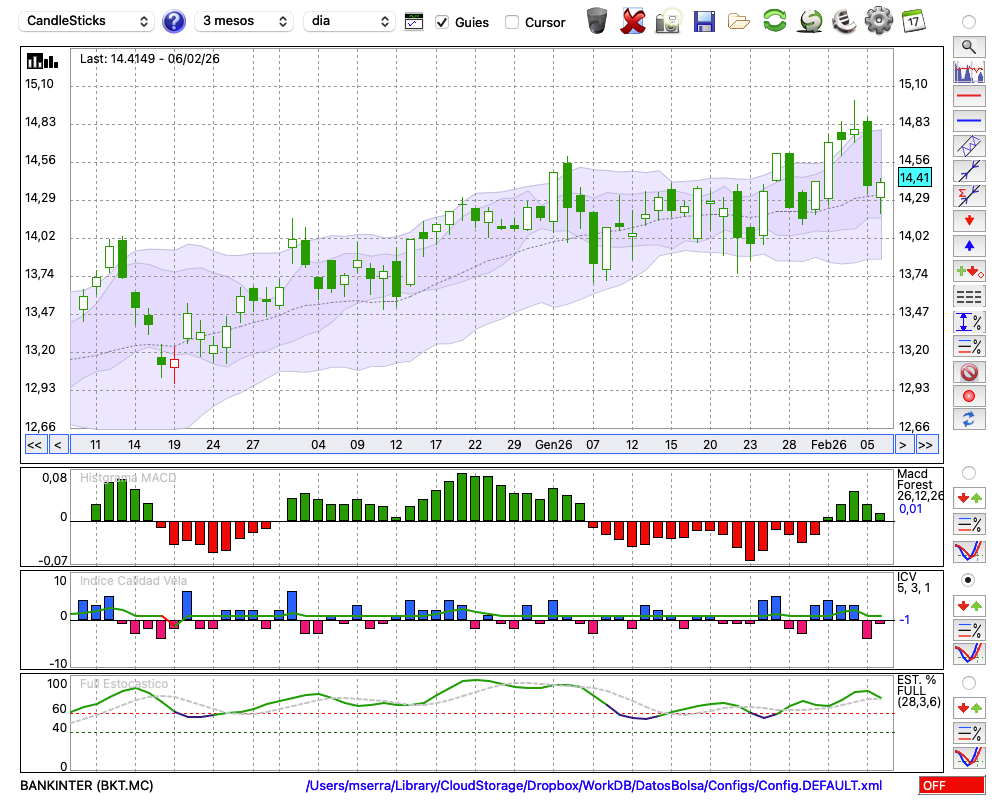This screenshot has height=800, width=1000.
Task: Click the red down arrow marker tool
Action: 969,221
